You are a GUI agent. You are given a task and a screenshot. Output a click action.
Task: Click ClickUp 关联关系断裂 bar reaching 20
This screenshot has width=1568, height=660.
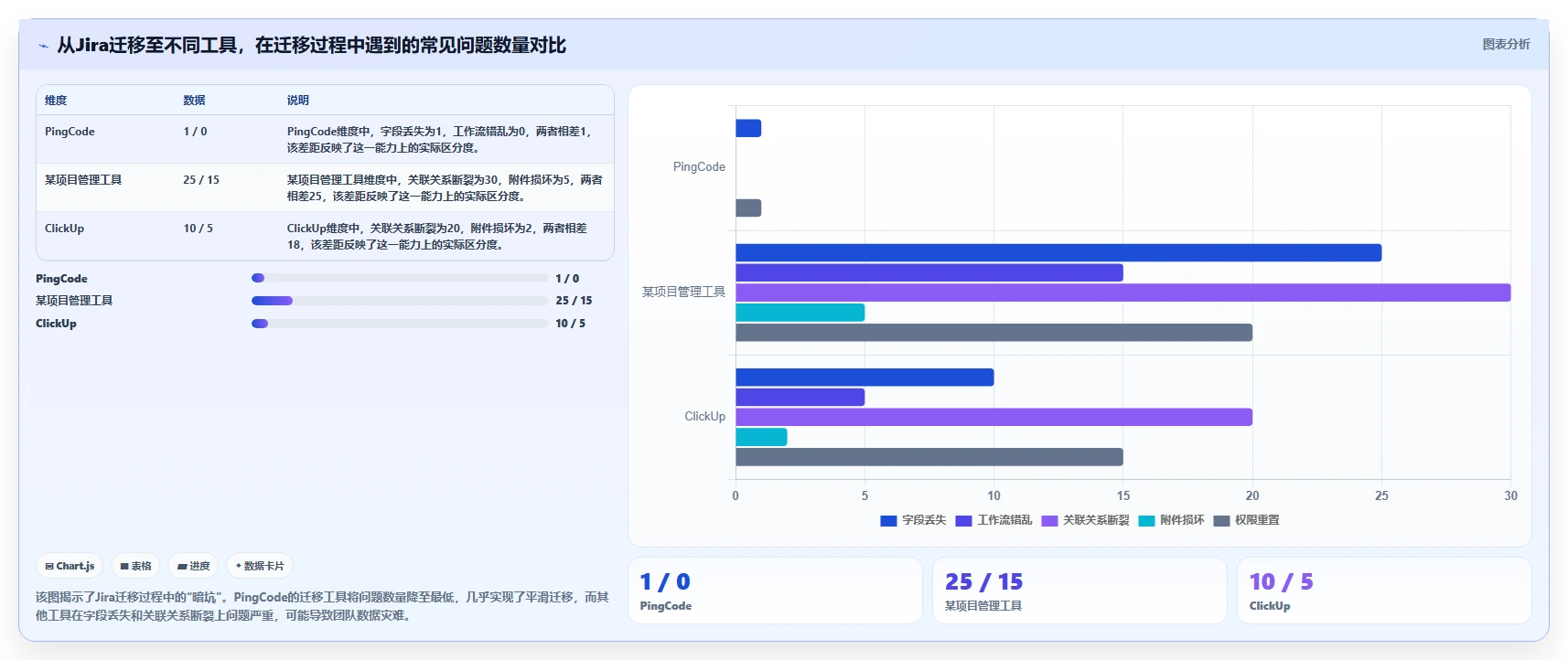tap(993, 417)
